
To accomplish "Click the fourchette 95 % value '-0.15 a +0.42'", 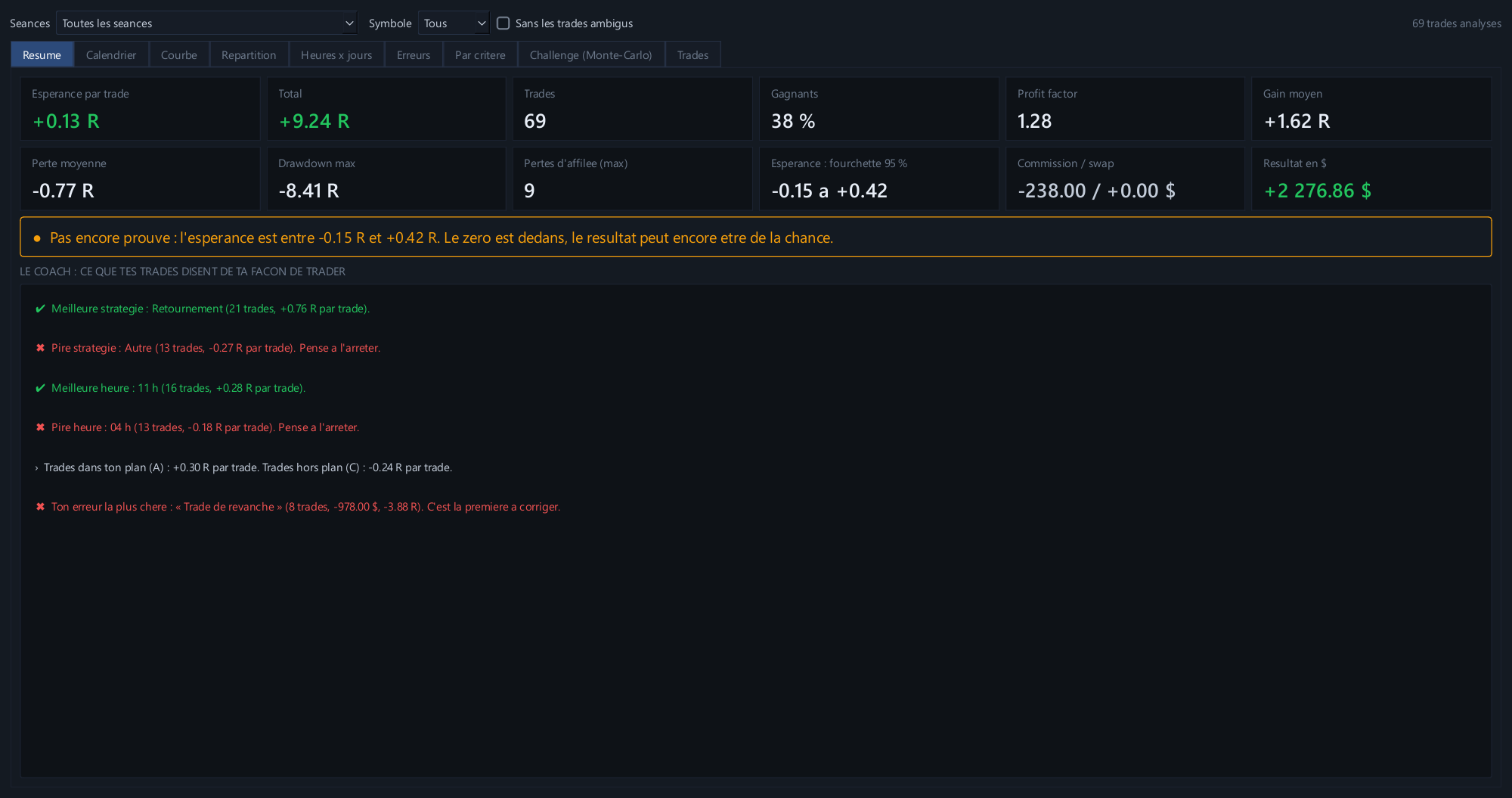I will (x=829, y=191).
